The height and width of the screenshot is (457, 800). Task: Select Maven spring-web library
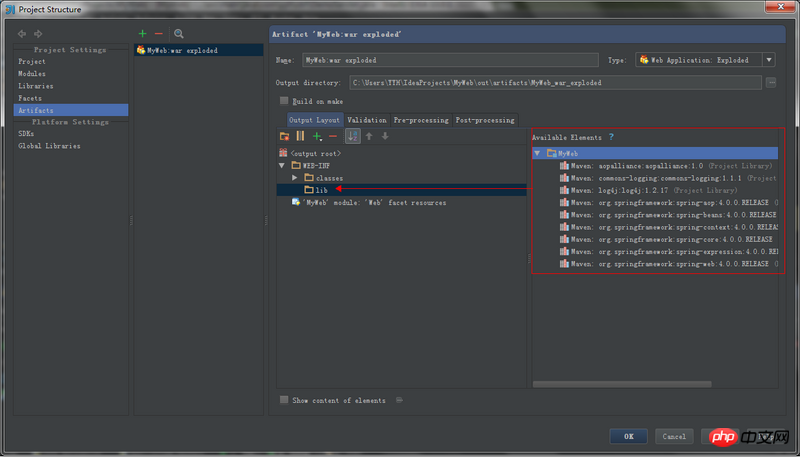coord(668,264)
